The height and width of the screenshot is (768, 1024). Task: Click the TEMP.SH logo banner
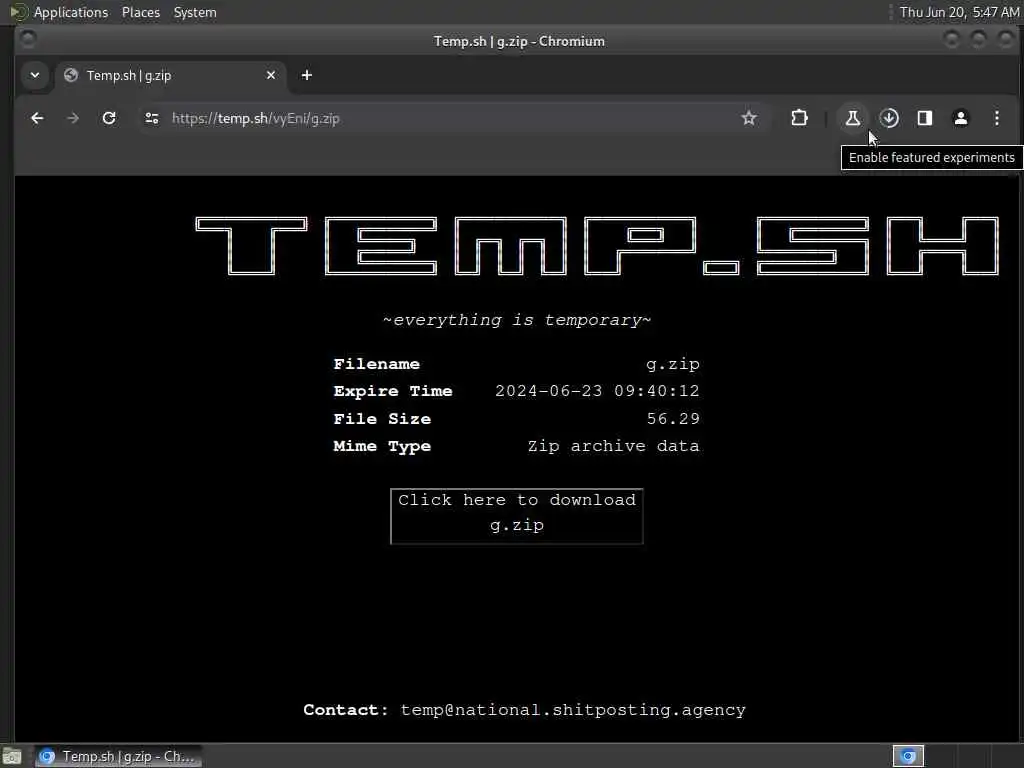click(x=597, y=246)
